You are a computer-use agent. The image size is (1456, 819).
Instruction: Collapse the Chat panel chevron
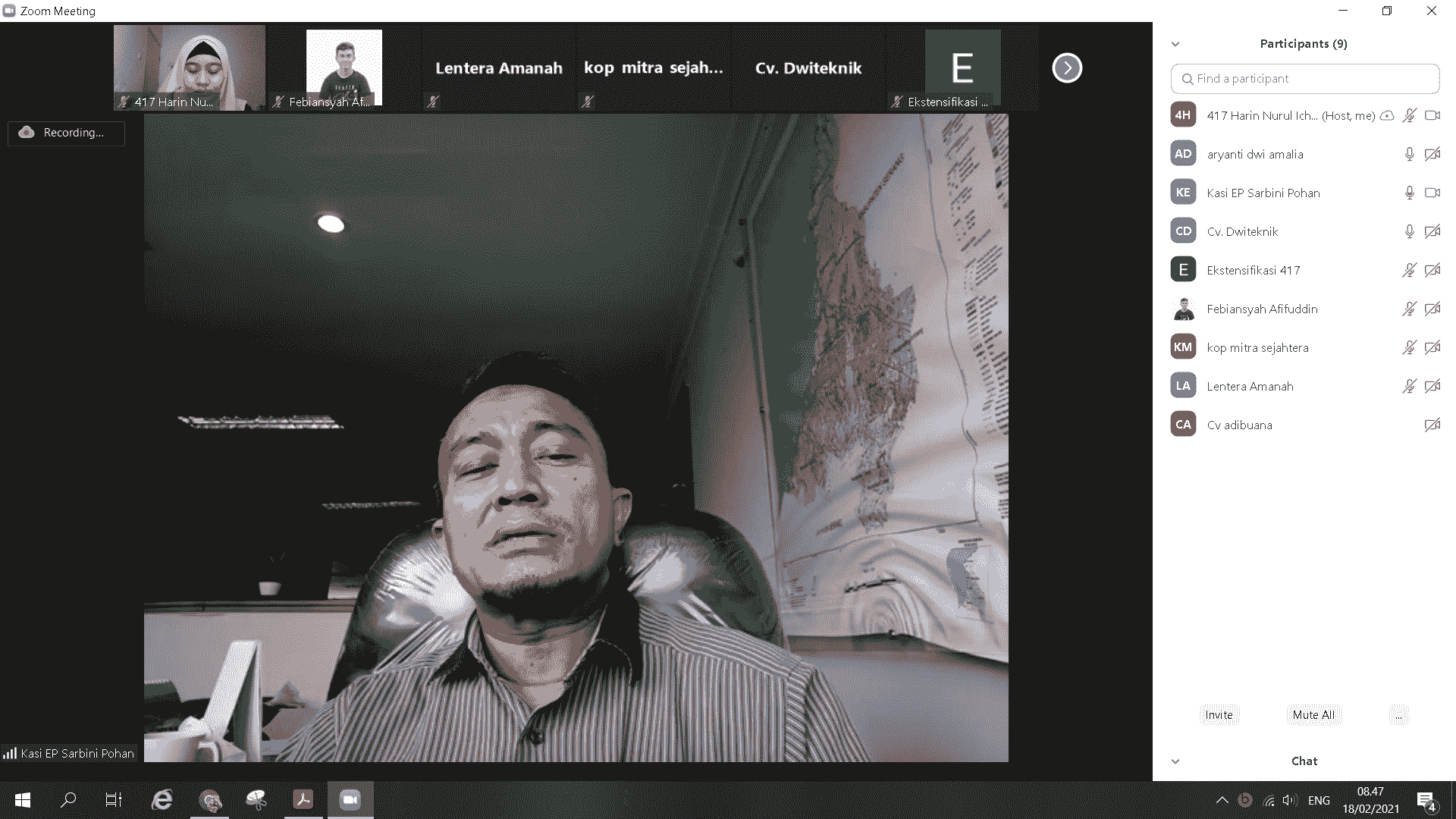1175,761
